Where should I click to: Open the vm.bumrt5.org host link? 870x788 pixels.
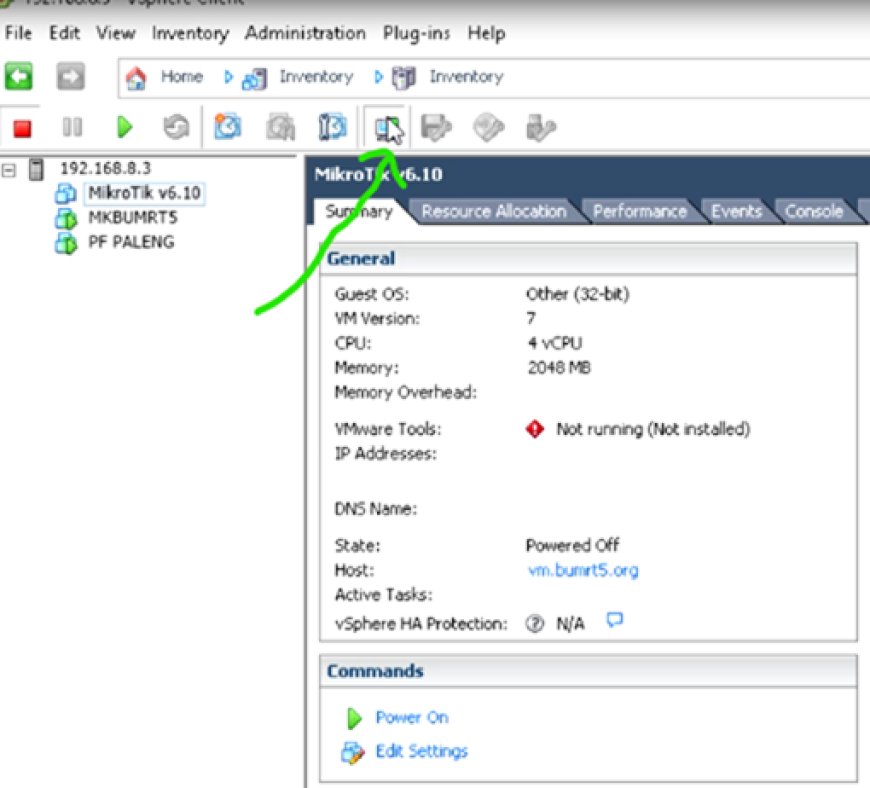[583, 570]
